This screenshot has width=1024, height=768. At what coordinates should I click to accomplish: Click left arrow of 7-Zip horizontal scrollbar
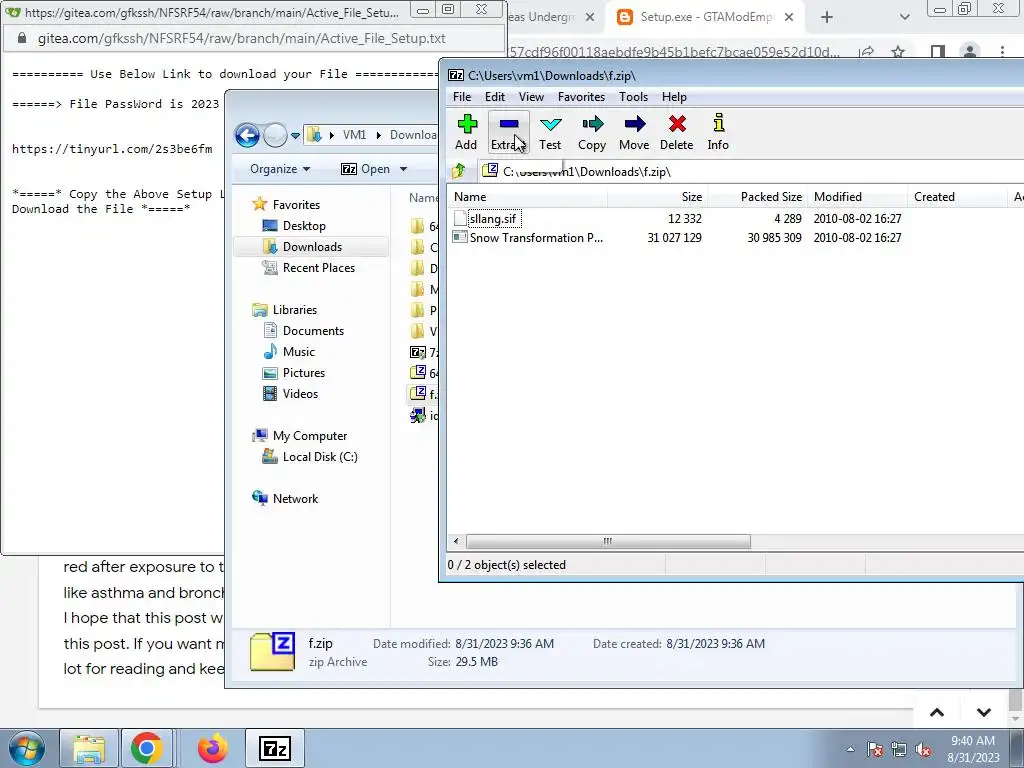point(456,541)
